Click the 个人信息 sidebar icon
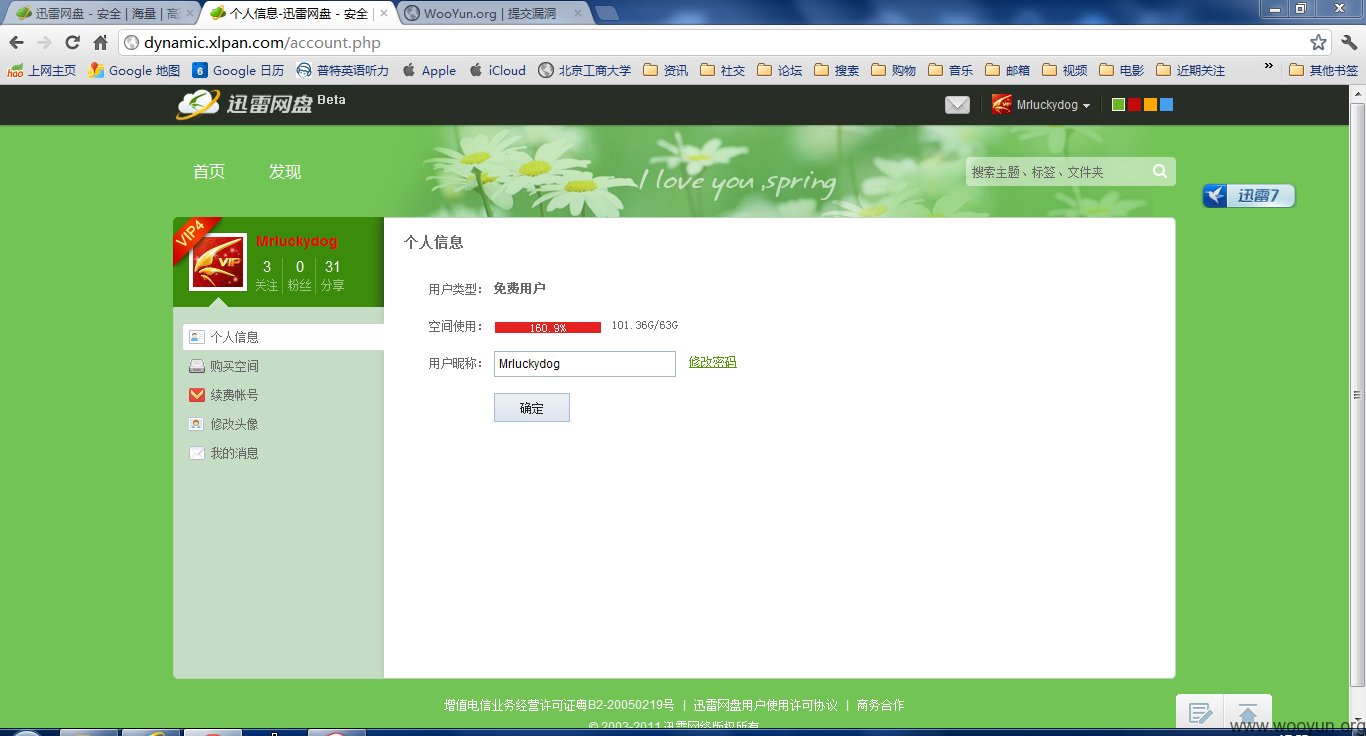The width and height of the screenshot is (1366, 736). click(197, 337)
